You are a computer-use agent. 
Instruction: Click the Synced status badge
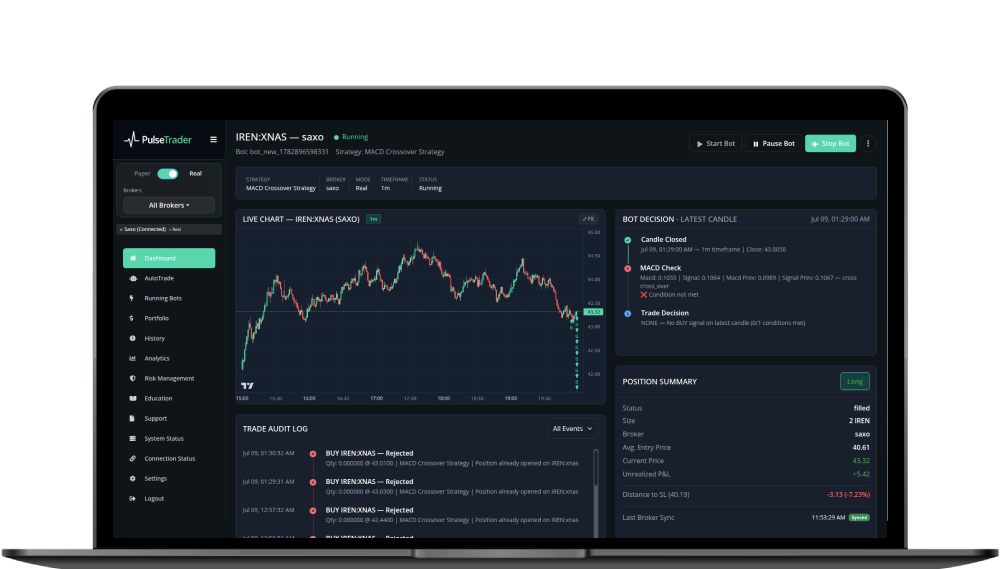pos(859,517)
